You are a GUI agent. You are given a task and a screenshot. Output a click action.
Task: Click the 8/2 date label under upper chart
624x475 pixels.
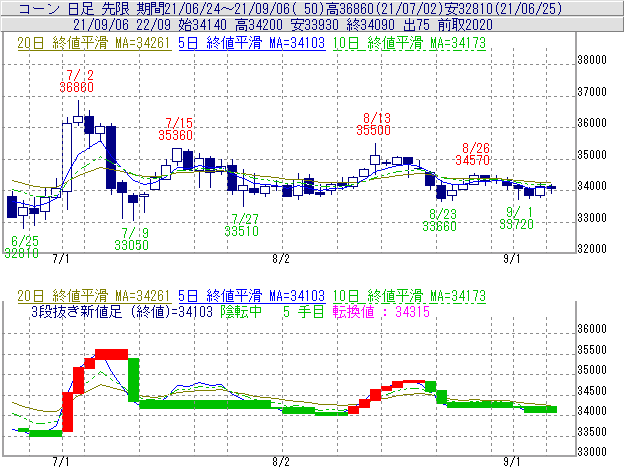tap(281, 259)
